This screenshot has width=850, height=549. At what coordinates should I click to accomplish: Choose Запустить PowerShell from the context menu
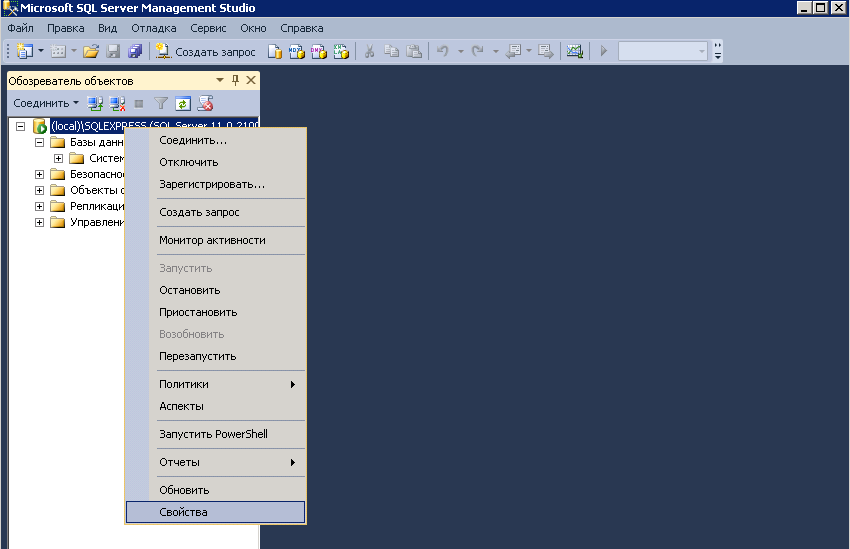click(216, 434)
